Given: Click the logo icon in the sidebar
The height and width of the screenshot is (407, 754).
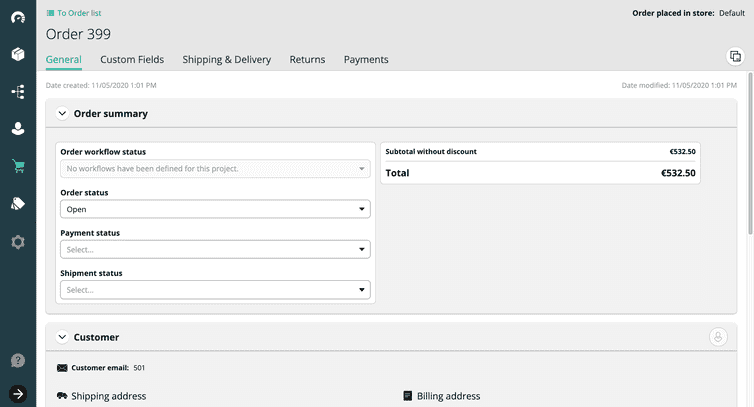Looking at the screenshot, I should (18, 18).
